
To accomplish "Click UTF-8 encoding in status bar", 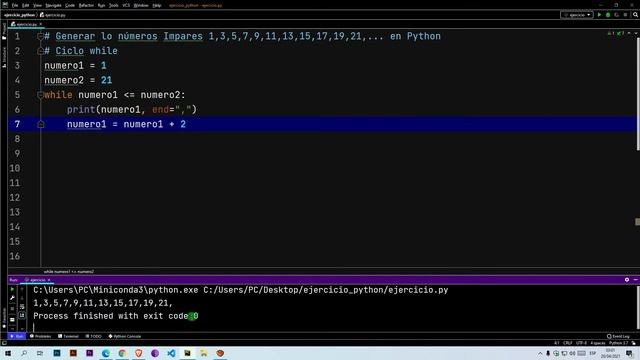I will (581, 343).
